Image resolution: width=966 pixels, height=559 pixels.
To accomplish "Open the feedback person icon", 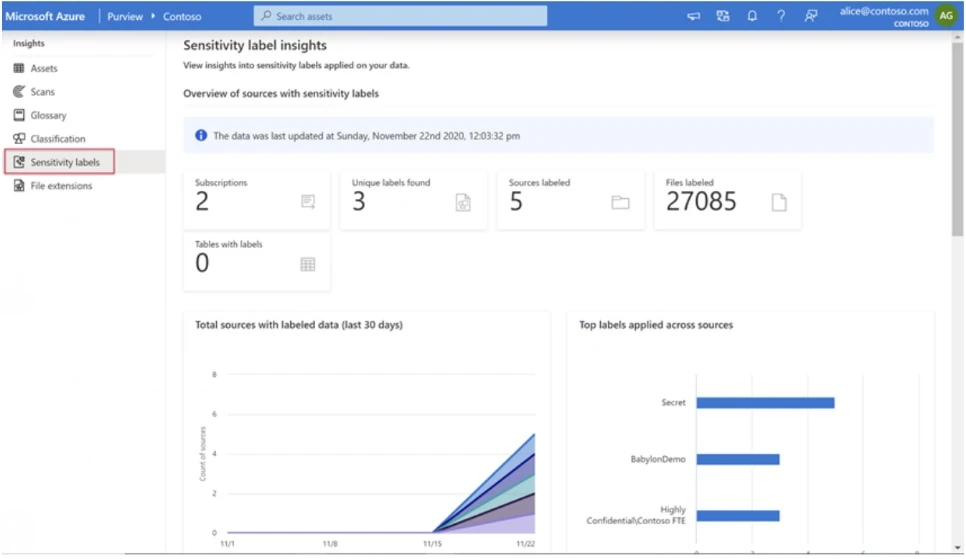I will click(811, 16).
